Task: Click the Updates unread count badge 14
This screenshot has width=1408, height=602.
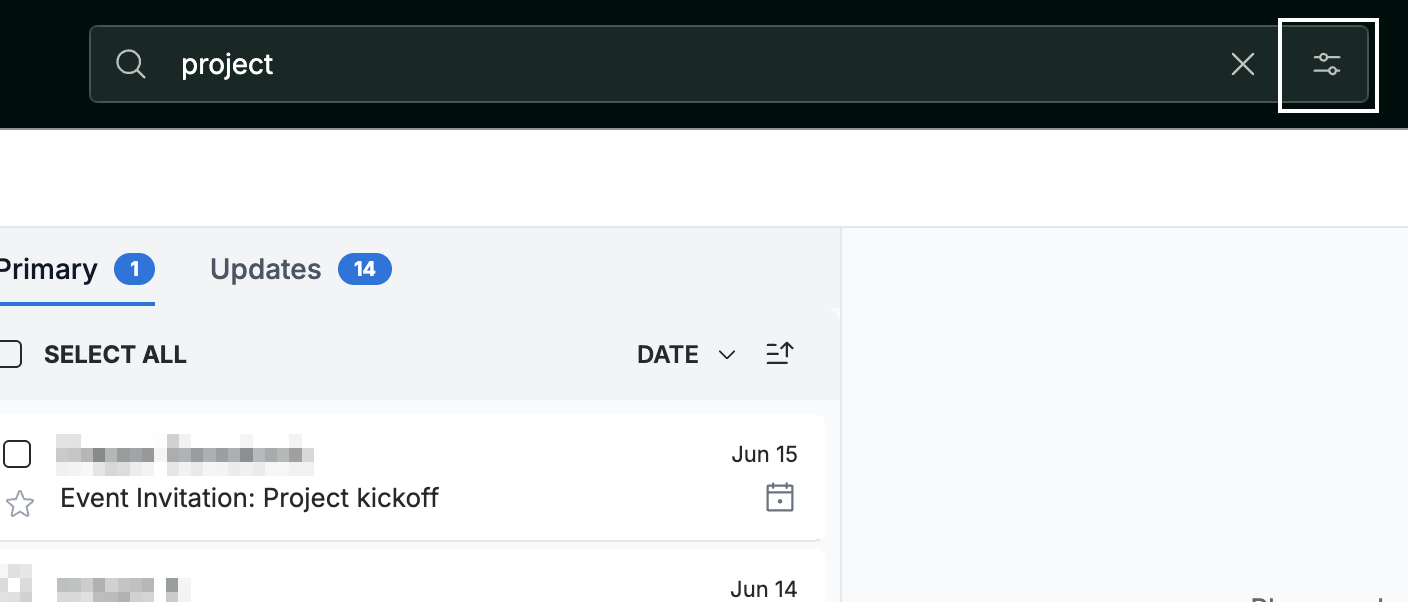Action: (x=365, y=269)
